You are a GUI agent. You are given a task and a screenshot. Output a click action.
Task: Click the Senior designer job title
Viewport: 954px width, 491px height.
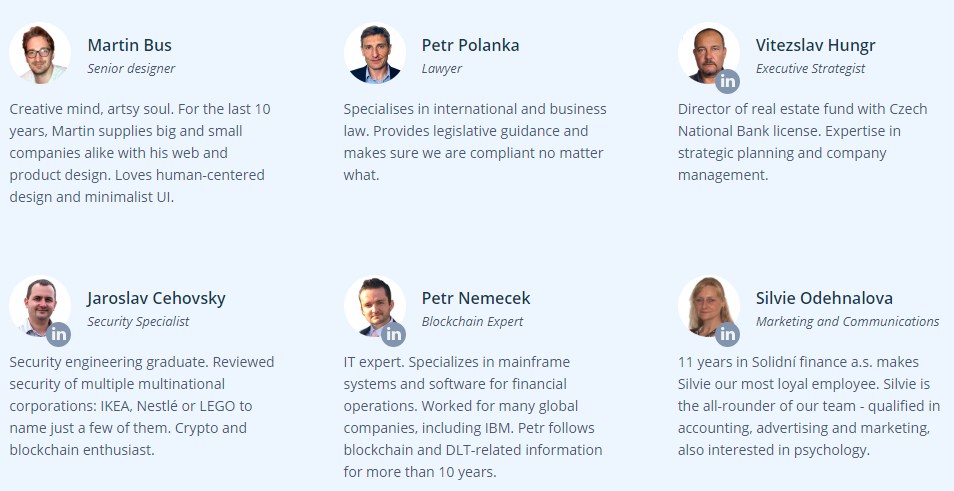click(x=131, y=69)
